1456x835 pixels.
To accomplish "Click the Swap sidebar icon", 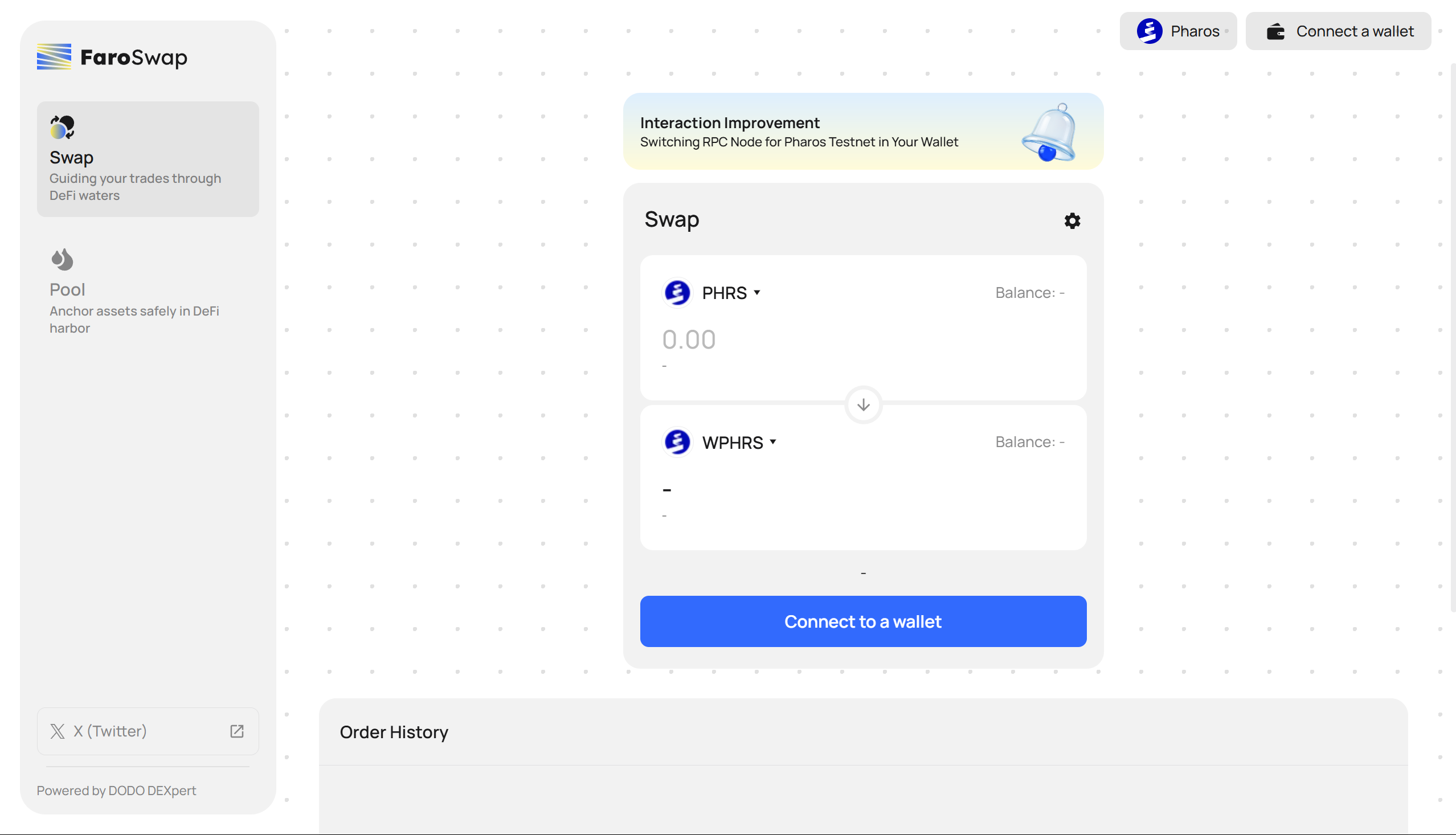I will click(x=63, y=128).
